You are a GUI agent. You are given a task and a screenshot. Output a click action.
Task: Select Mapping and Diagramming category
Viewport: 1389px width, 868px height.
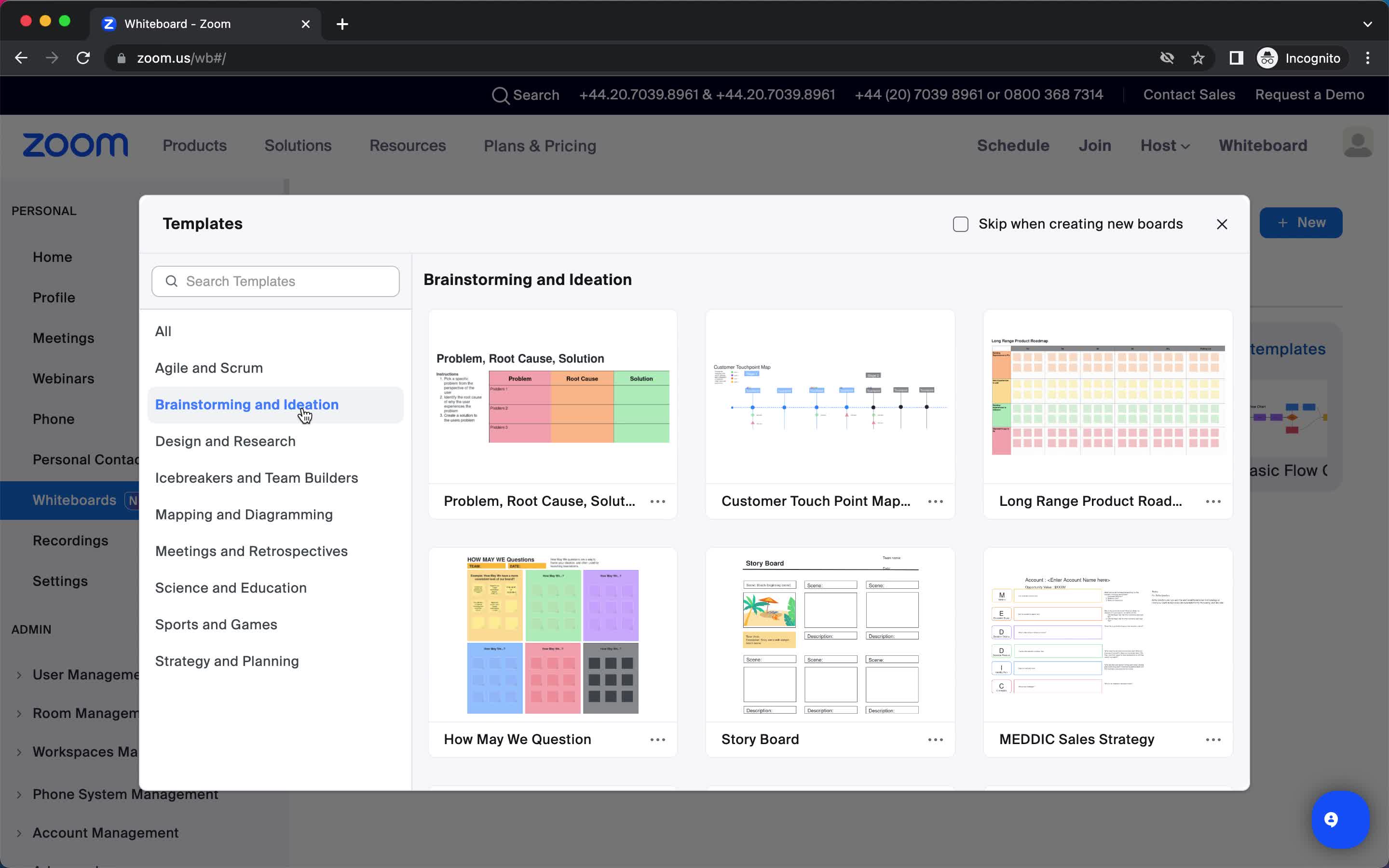point(275,515)
